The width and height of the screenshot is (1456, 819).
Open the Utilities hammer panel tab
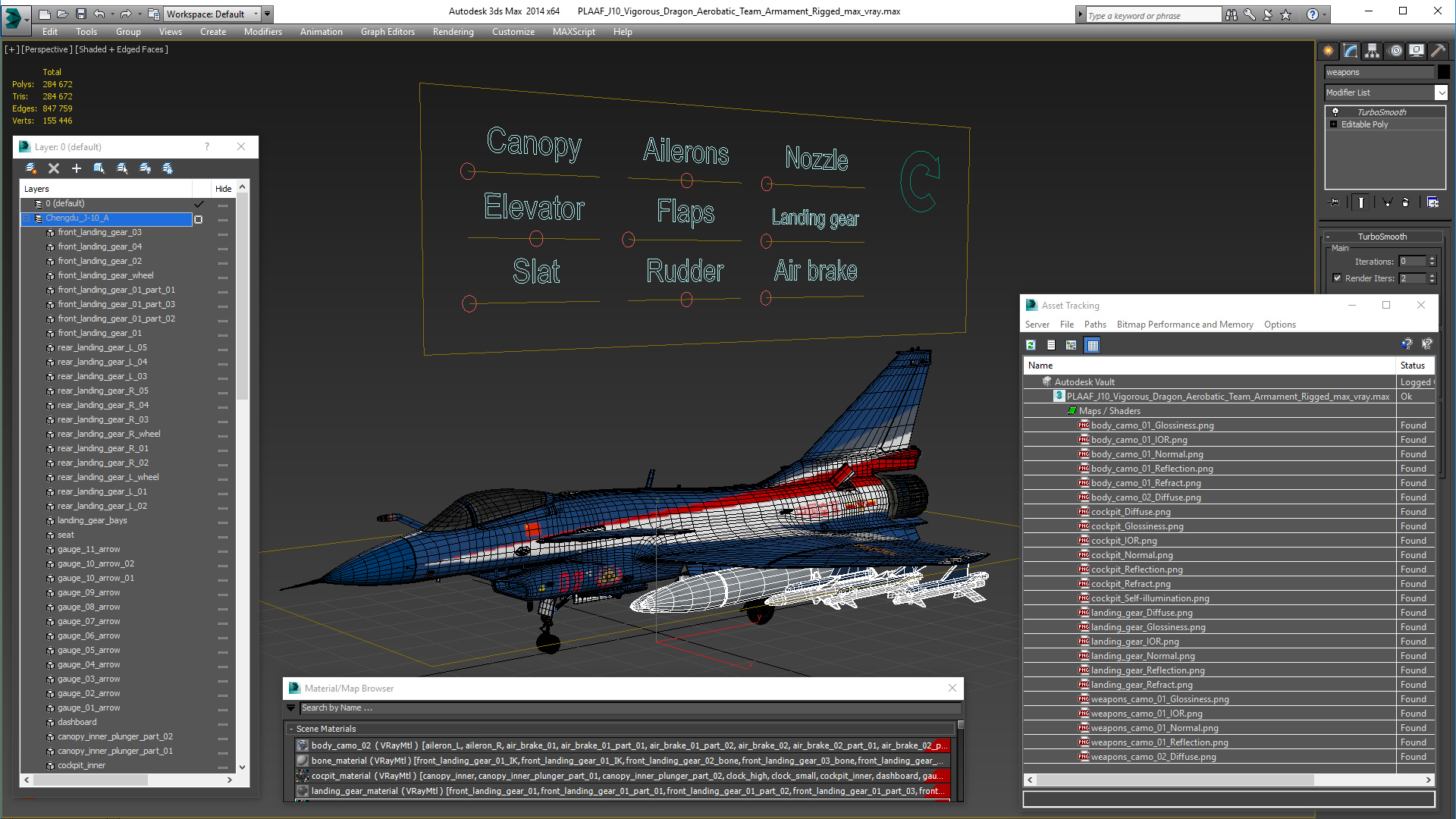click(x=1438, y=51)
